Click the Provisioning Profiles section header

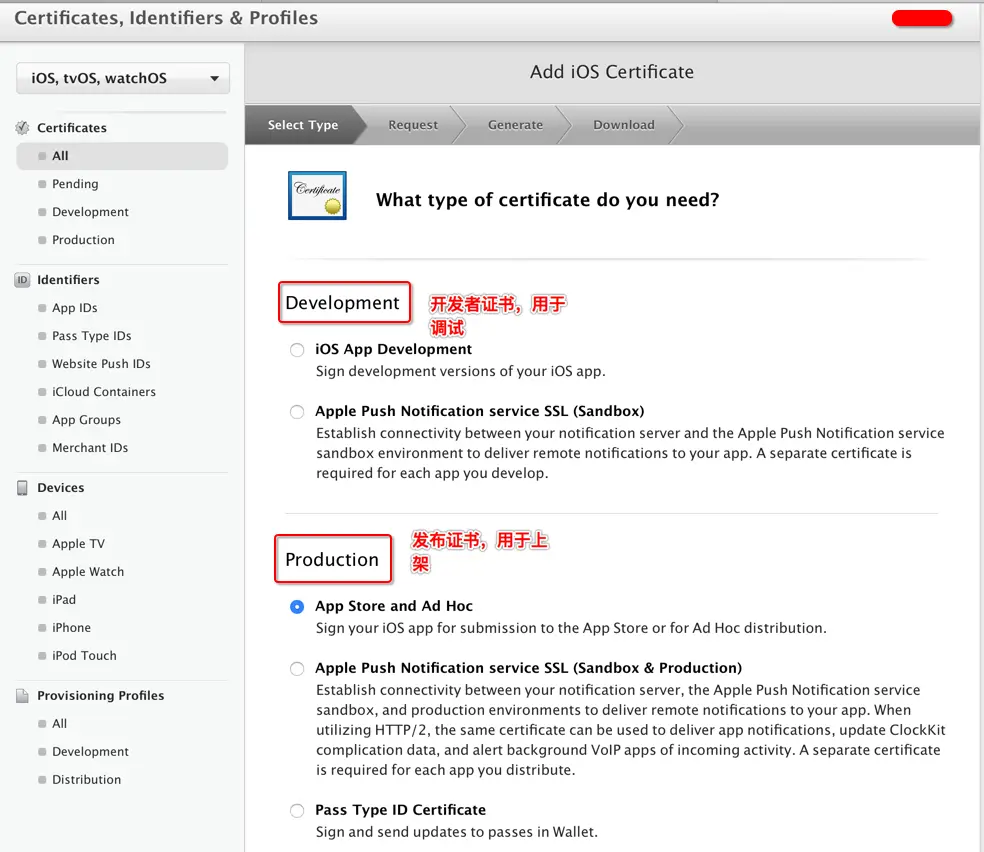pyautogui.click(x=100, y=696)
